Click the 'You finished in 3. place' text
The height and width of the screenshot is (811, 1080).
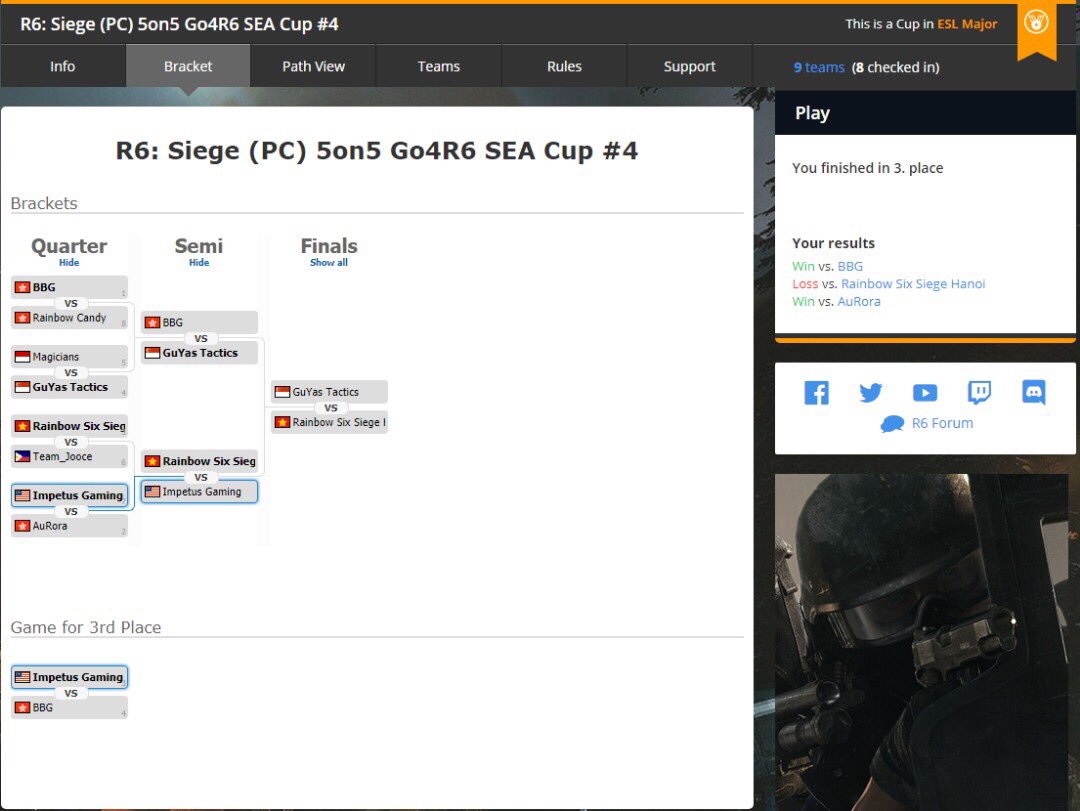pos(867,168)
